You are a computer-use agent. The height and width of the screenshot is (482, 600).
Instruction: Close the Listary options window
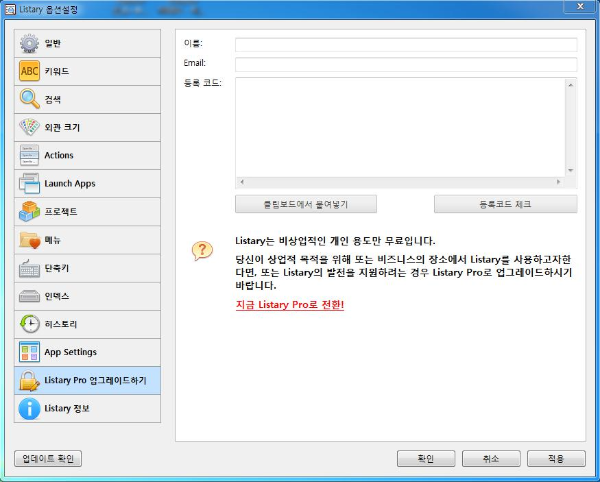pyautogui.click(x=580, y=6)
